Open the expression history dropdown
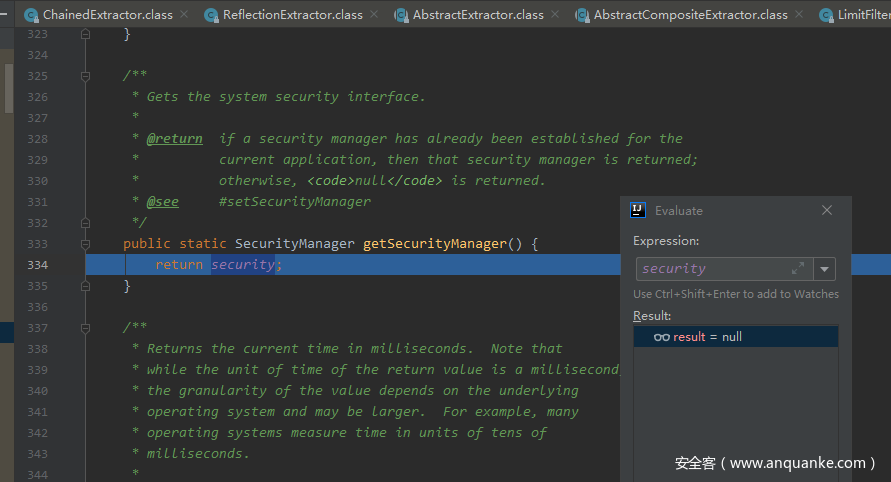 click(x=824, y=268)
